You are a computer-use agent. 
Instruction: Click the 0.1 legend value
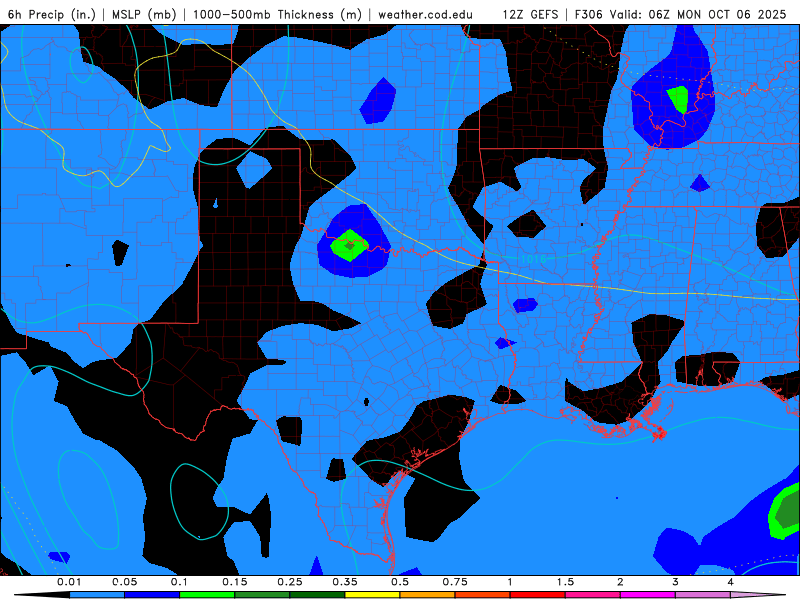(x=179, y=582)
